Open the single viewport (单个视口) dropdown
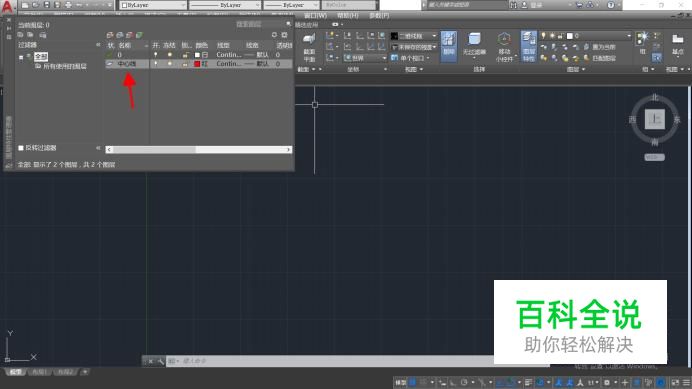This screenshot has width=692, height=389. click(410, 58)
